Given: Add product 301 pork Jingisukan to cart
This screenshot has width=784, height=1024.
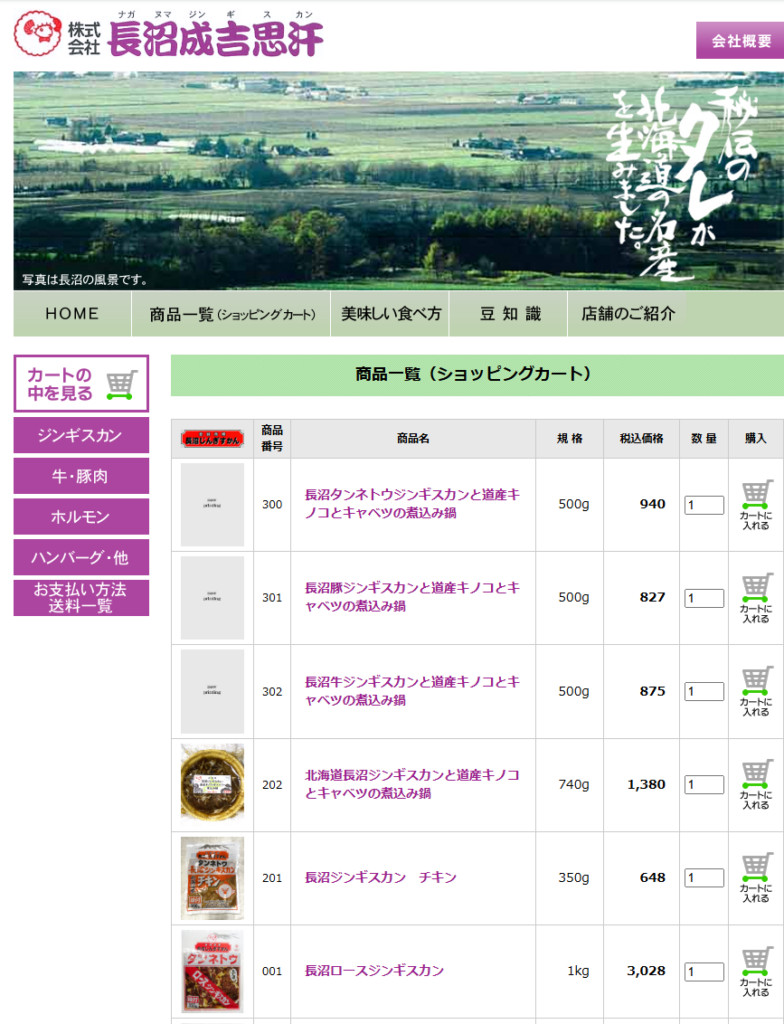Looking at the screenshot, I should coord(756,597).
